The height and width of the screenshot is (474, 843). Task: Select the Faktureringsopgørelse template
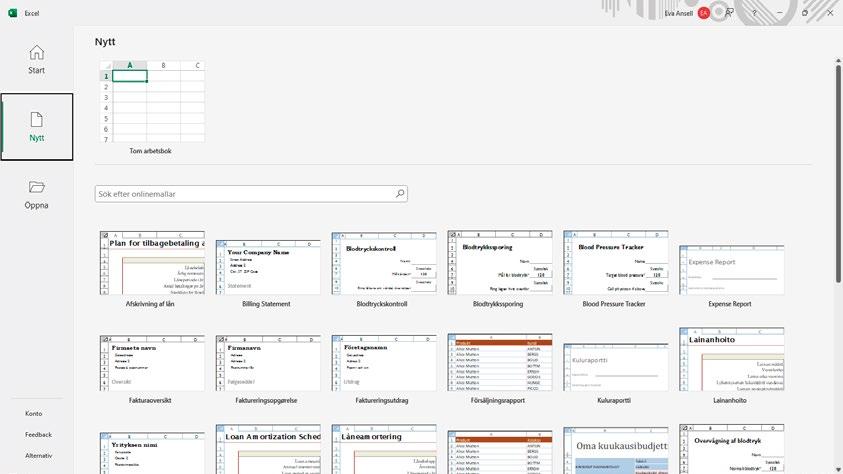pos(268,363)
